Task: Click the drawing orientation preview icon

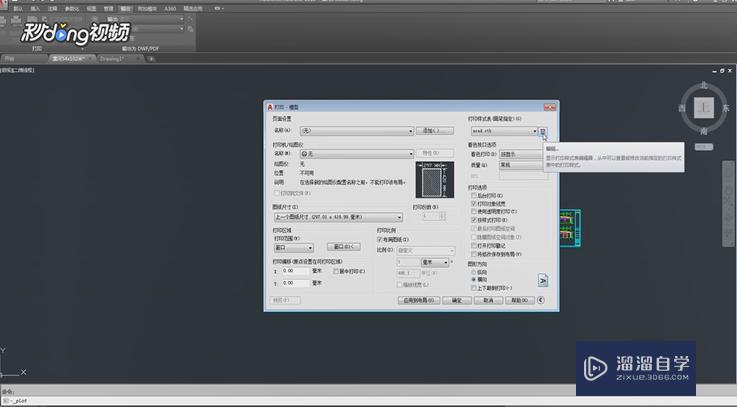Action: [542, 280]
